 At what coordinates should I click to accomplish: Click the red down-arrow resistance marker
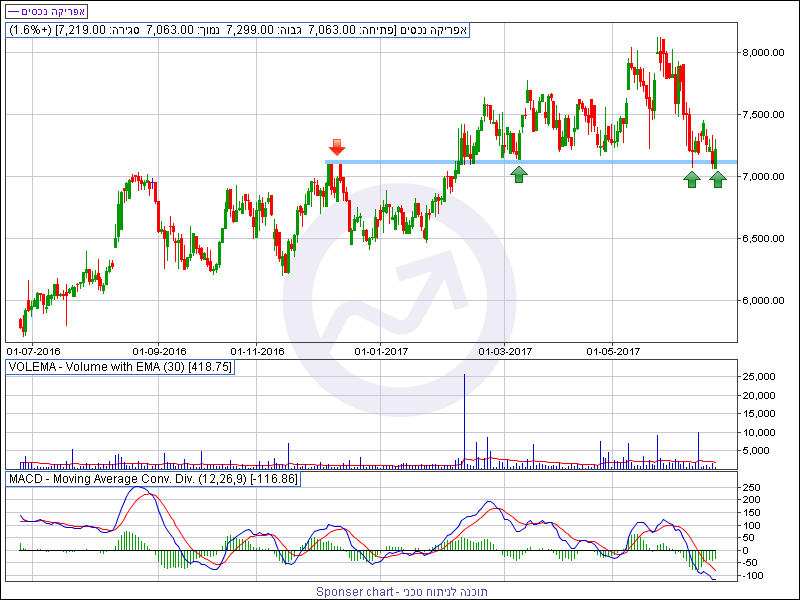pyautogui.click(x=337, y=147)
